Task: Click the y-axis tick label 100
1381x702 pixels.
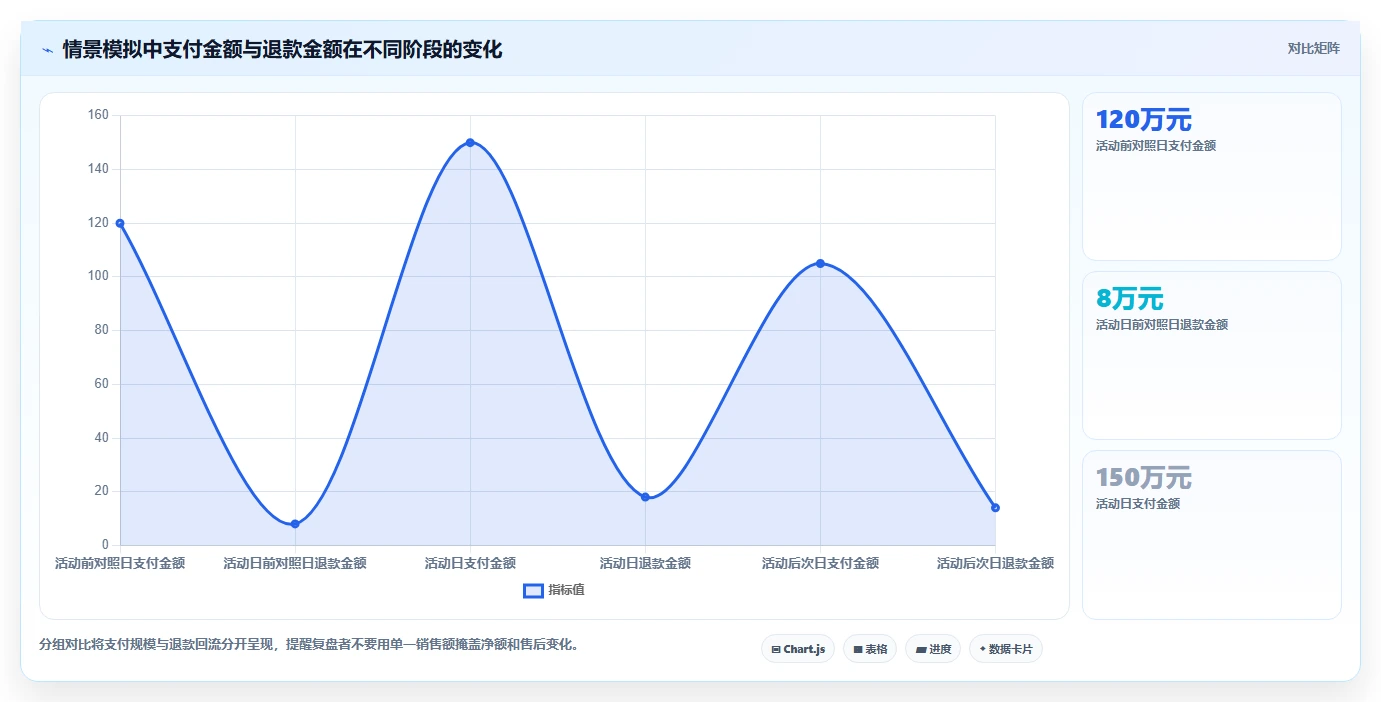Action: click(x=98, y=276)
